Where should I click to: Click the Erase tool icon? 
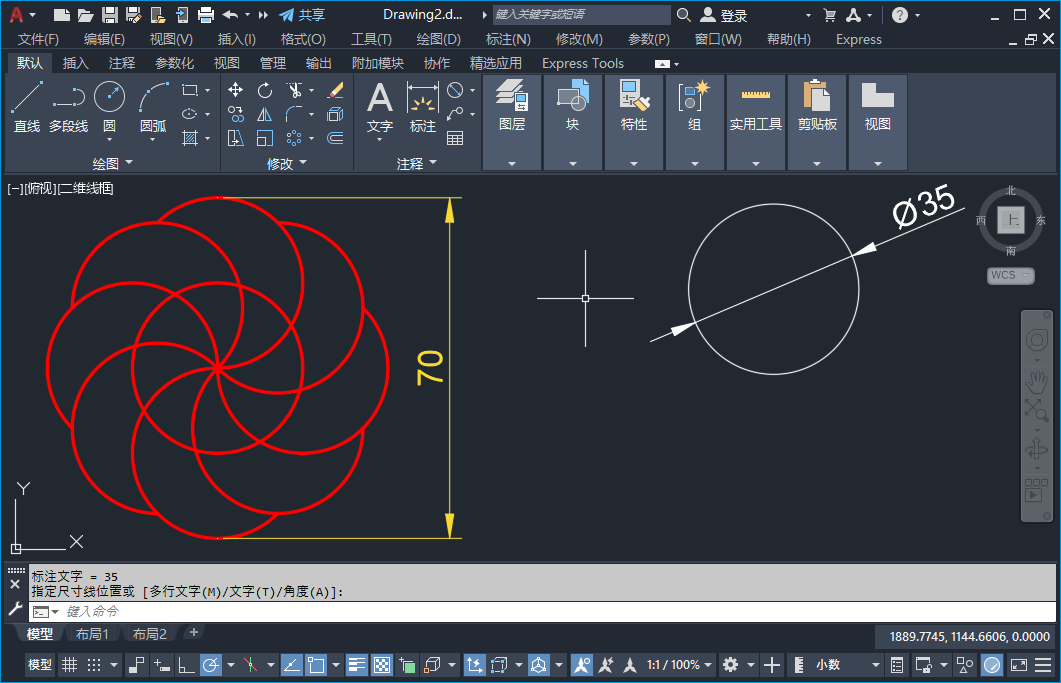point(335,90)
